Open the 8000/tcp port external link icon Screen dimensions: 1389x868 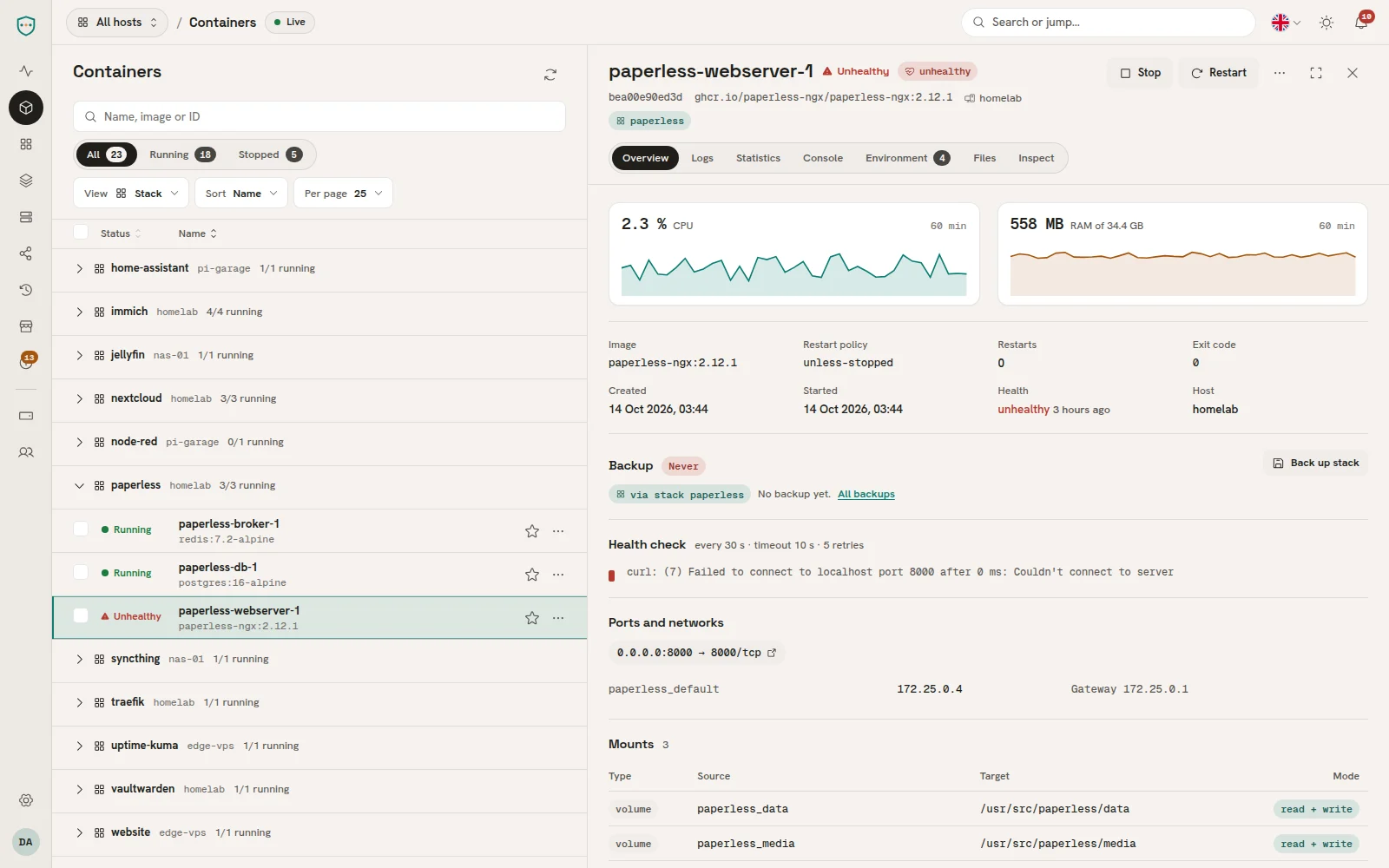click(772, 653)
